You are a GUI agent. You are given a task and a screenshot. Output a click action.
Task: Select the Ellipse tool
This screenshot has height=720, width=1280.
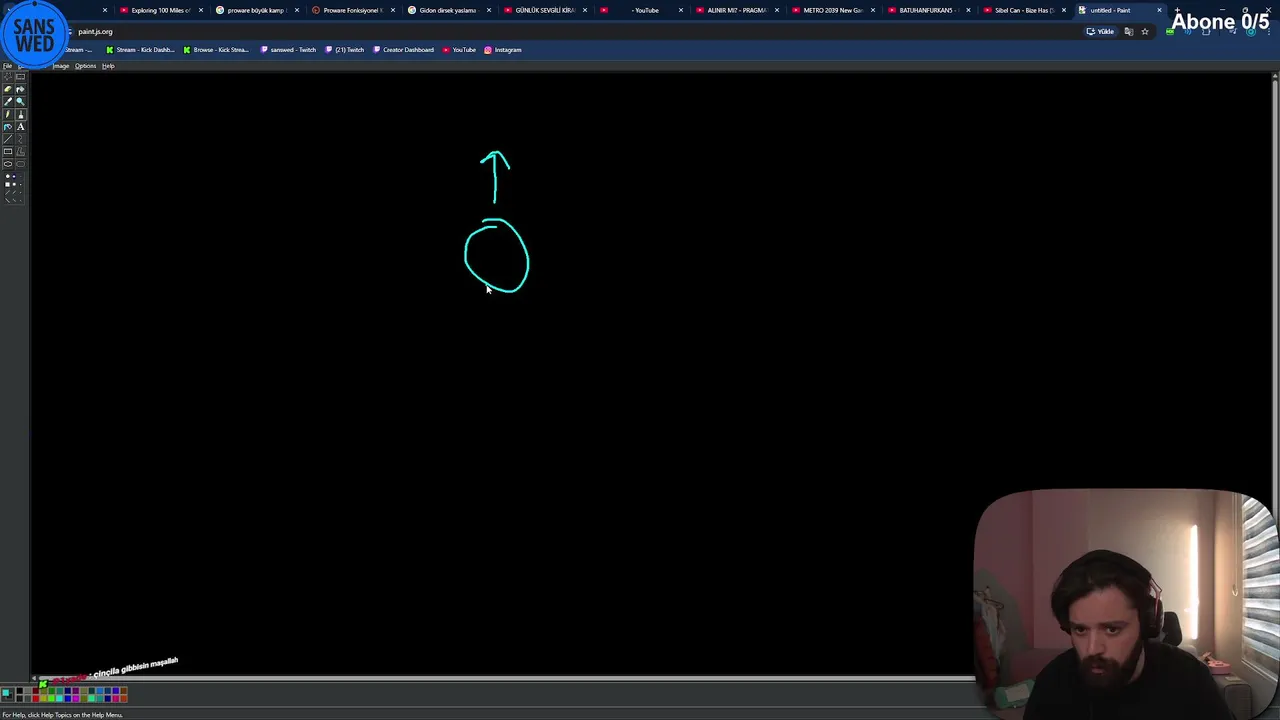[x=8, y=164]
